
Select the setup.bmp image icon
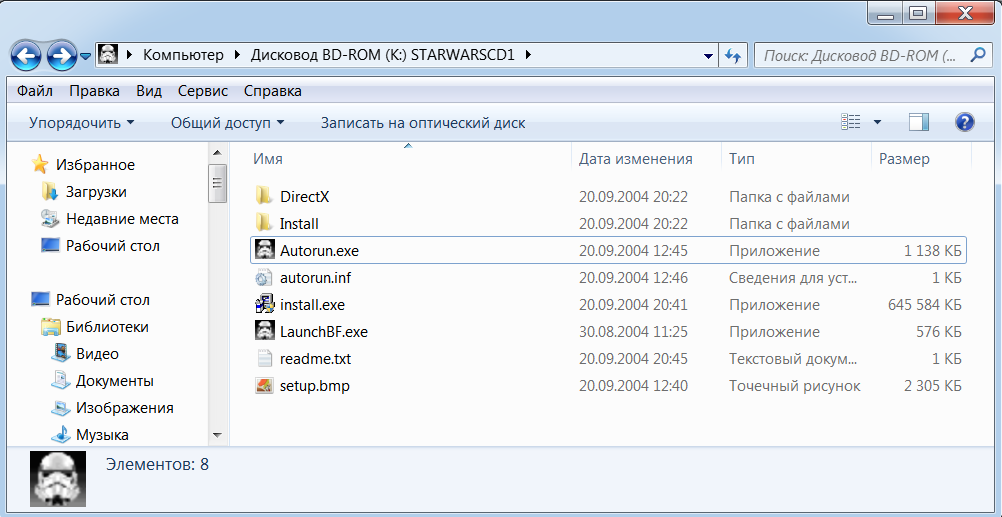coord(264,385)
